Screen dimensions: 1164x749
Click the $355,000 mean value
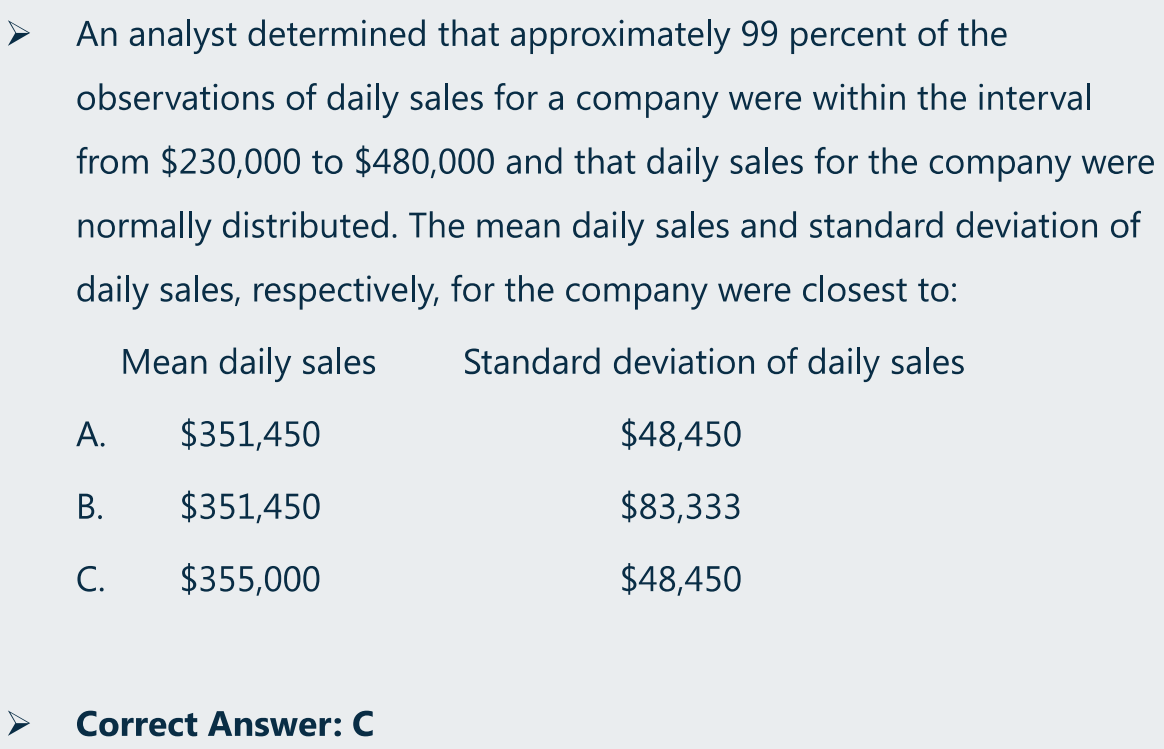(250, 579)
